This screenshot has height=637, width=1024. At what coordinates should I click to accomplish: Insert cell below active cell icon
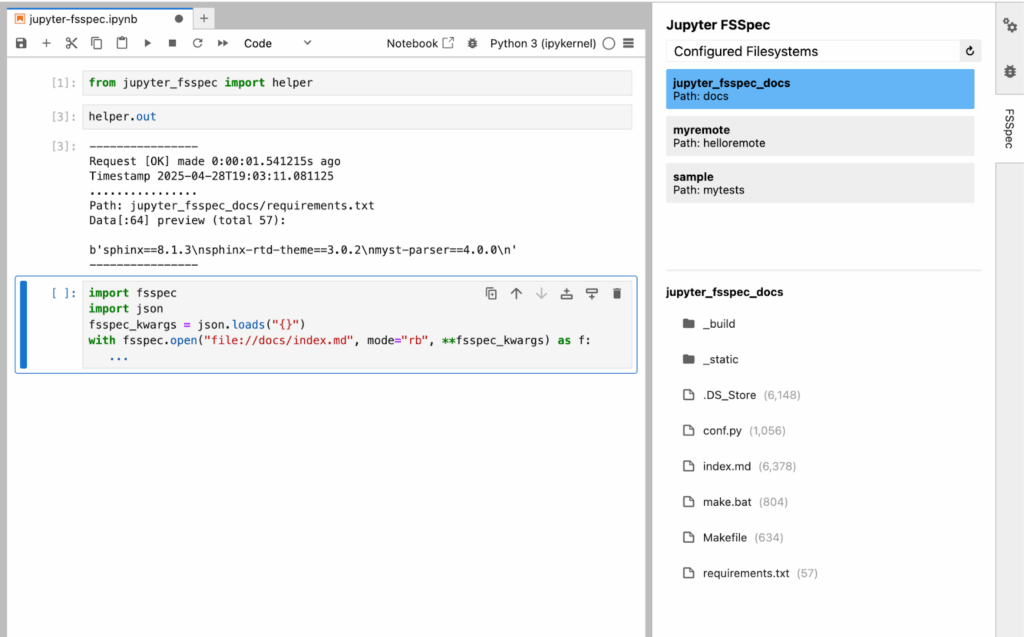coord(592,293)
